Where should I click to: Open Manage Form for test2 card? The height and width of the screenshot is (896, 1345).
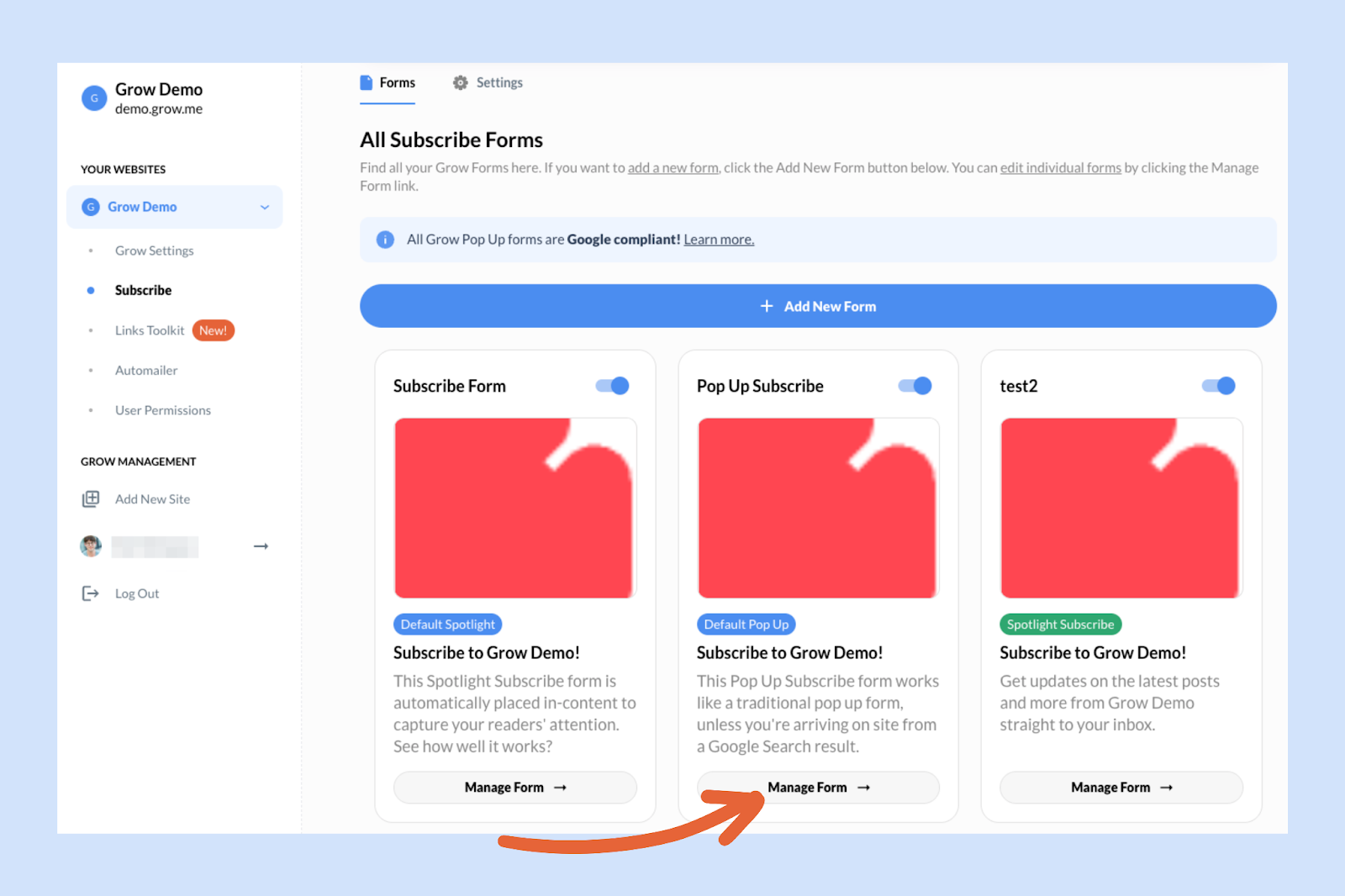tap(1121, 788)
